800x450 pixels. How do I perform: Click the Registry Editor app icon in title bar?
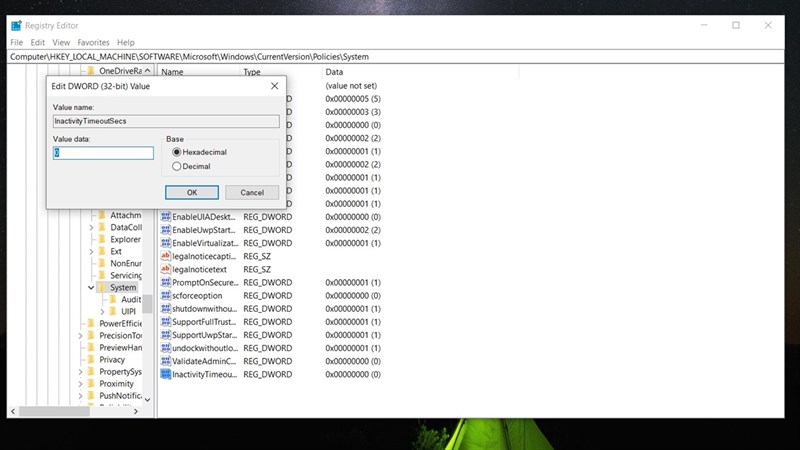click(16, 26)
